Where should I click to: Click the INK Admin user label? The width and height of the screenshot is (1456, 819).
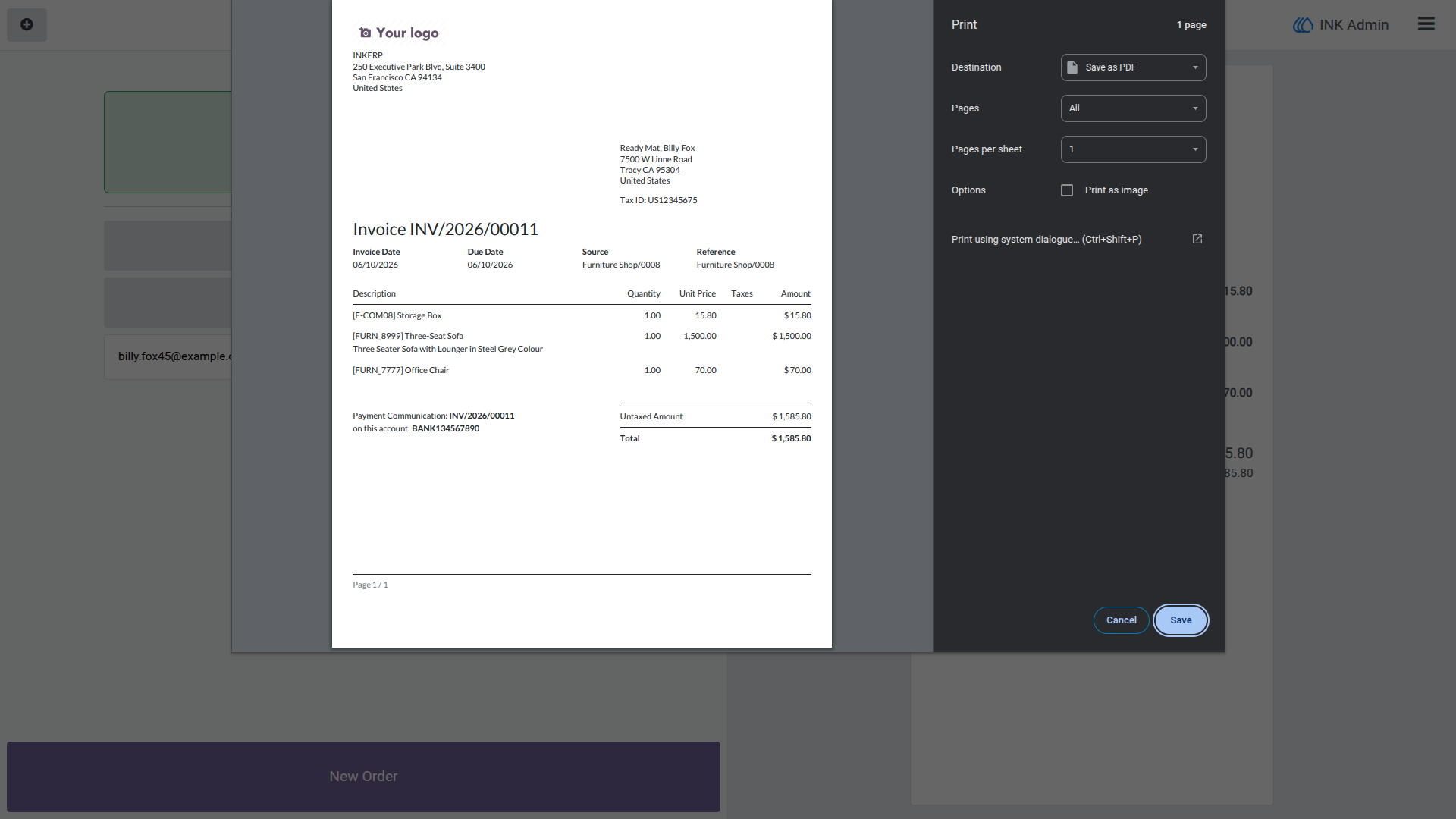tap(1354, 25)
